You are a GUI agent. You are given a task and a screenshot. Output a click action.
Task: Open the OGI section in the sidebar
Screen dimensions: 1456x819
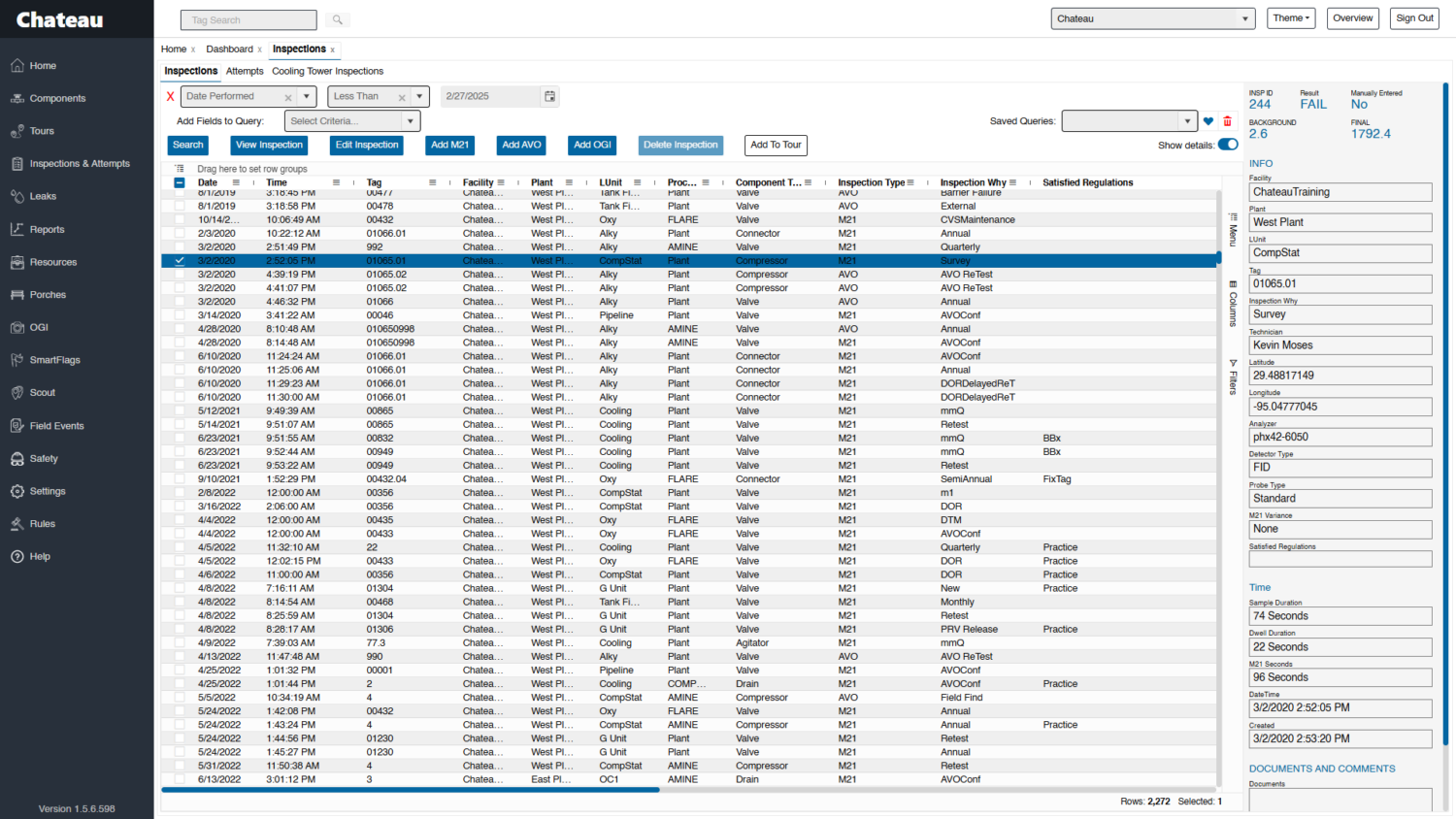click(39, 327)
